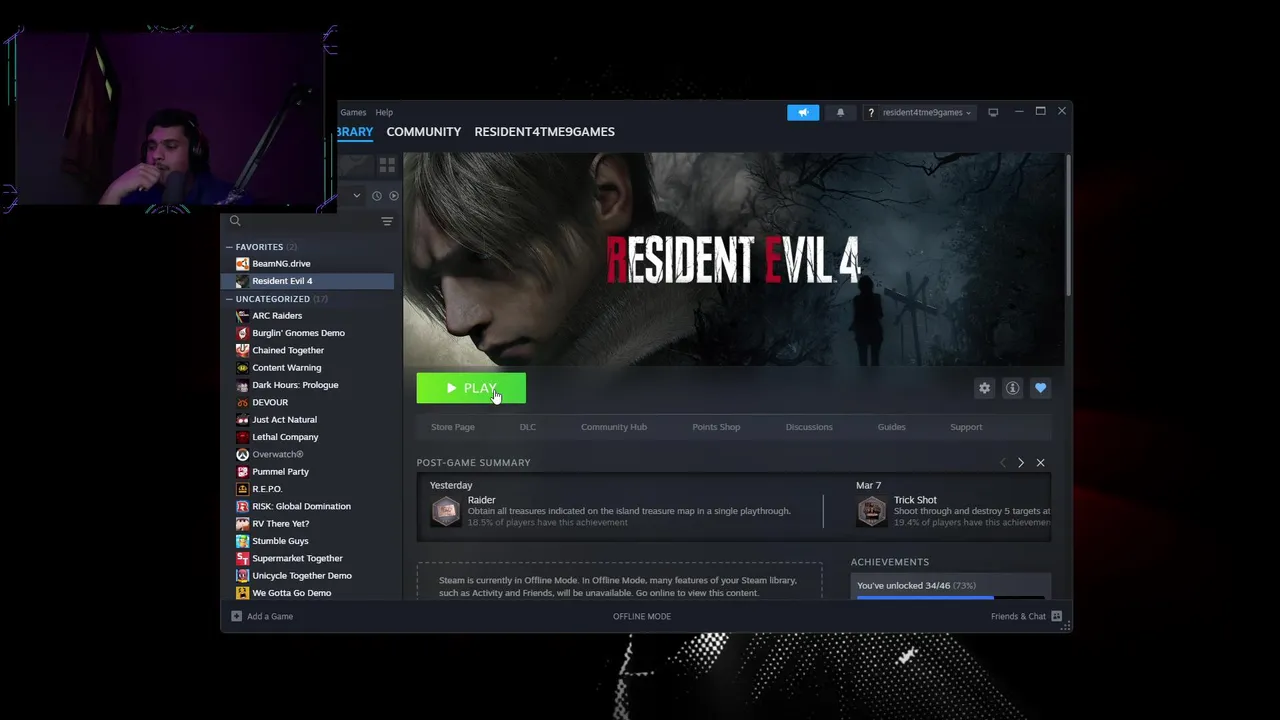Image resolution: width=1280 pixels, height=720 pixels.
Task: Collapse the UNCATEGORIZED category
Action: [229, 299]
